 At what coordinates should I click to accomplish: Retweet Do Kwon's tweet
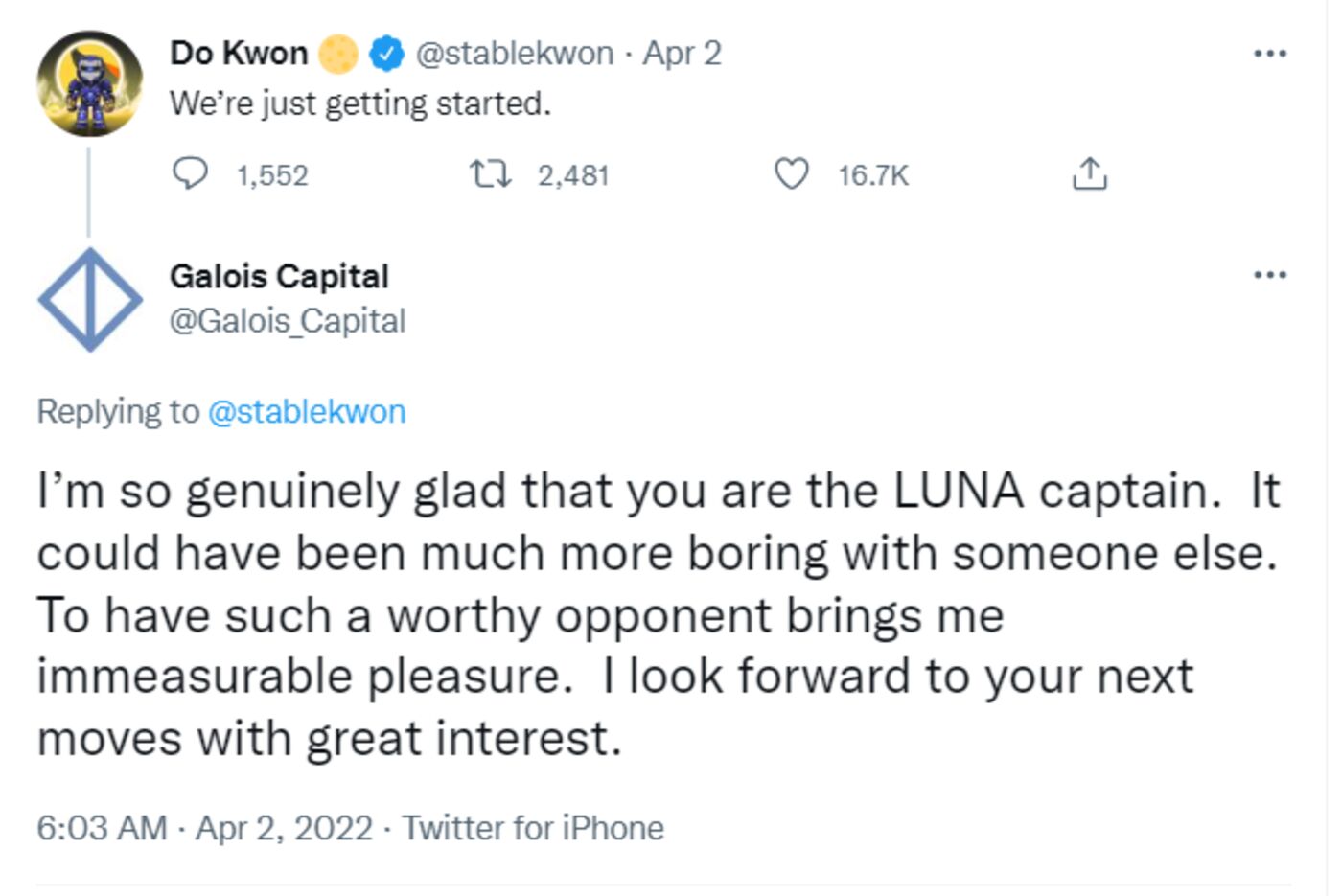[x=490, y=174]
